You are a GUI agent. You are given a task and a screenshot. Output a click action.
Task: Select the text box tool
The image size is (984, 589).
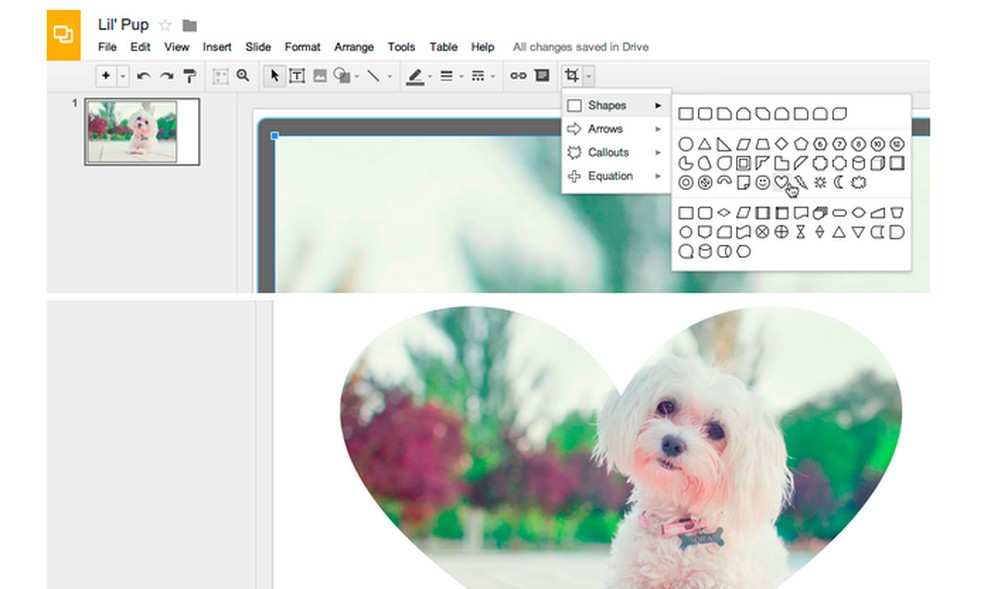click(x=297, y=75)
